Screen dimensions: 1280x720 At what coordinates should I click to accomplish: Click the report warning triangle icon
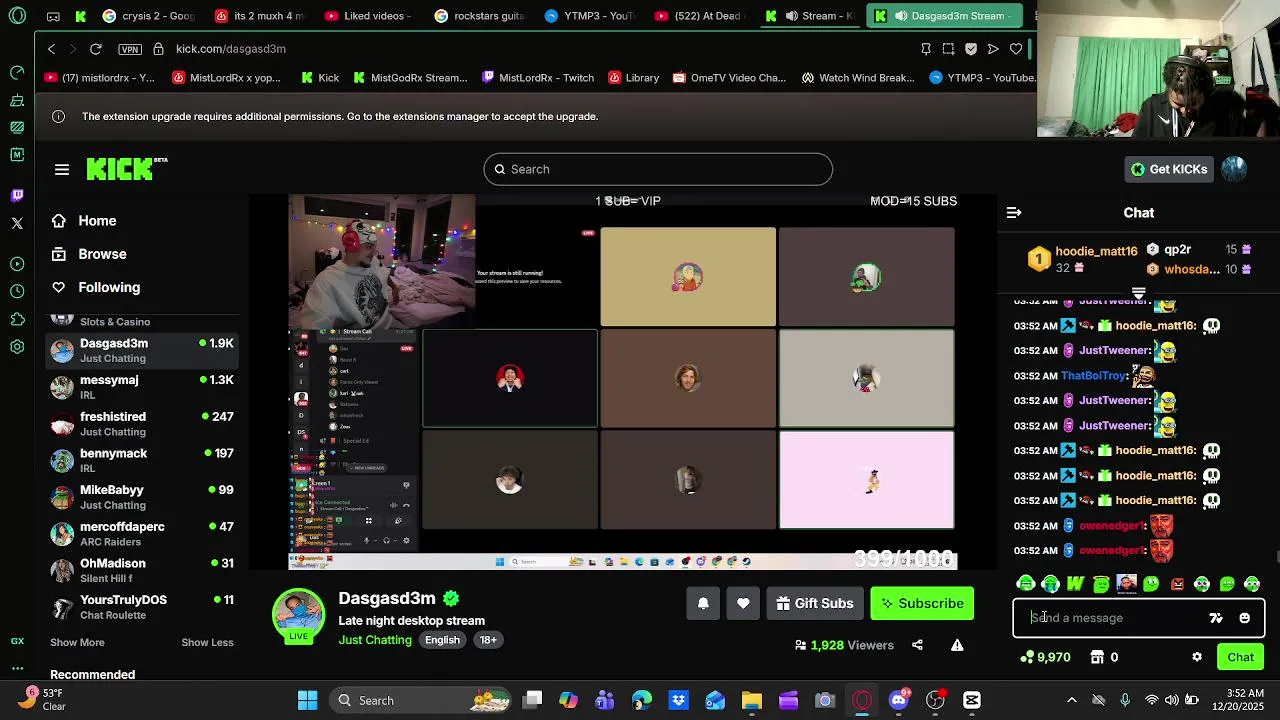(x=957, y=645)
